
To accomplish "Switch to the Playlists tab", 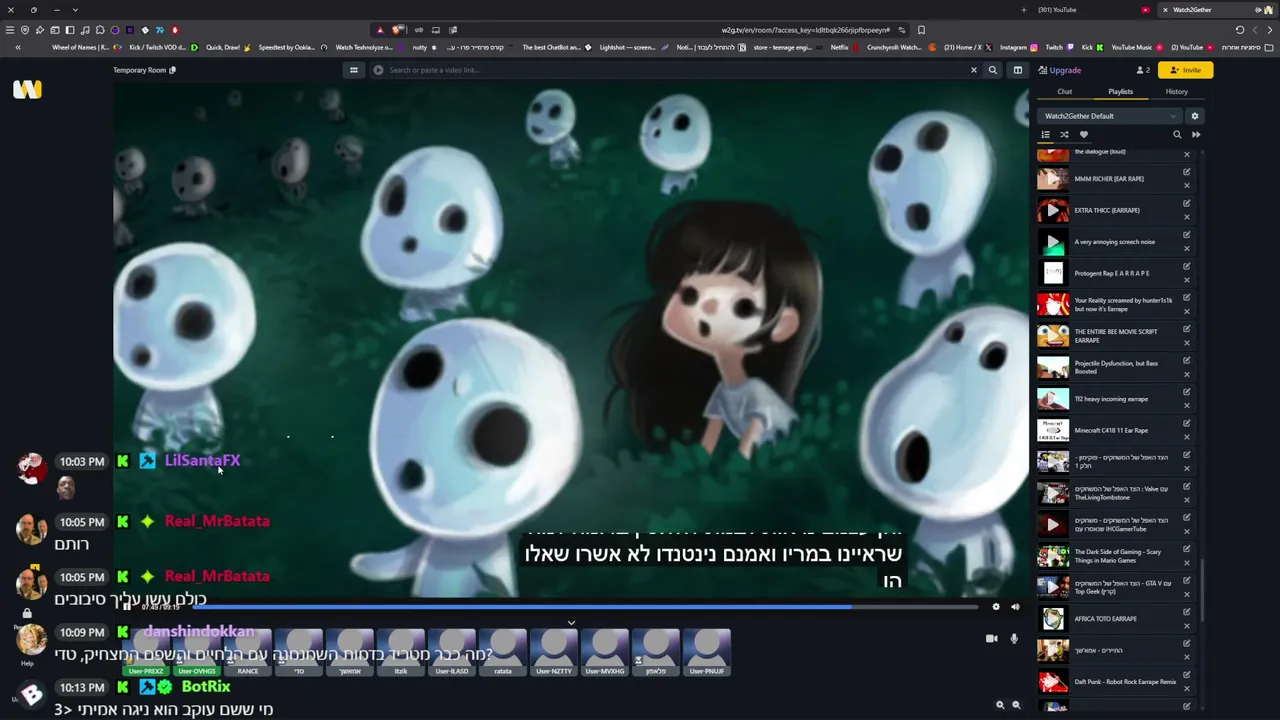I will point(1120,92).
